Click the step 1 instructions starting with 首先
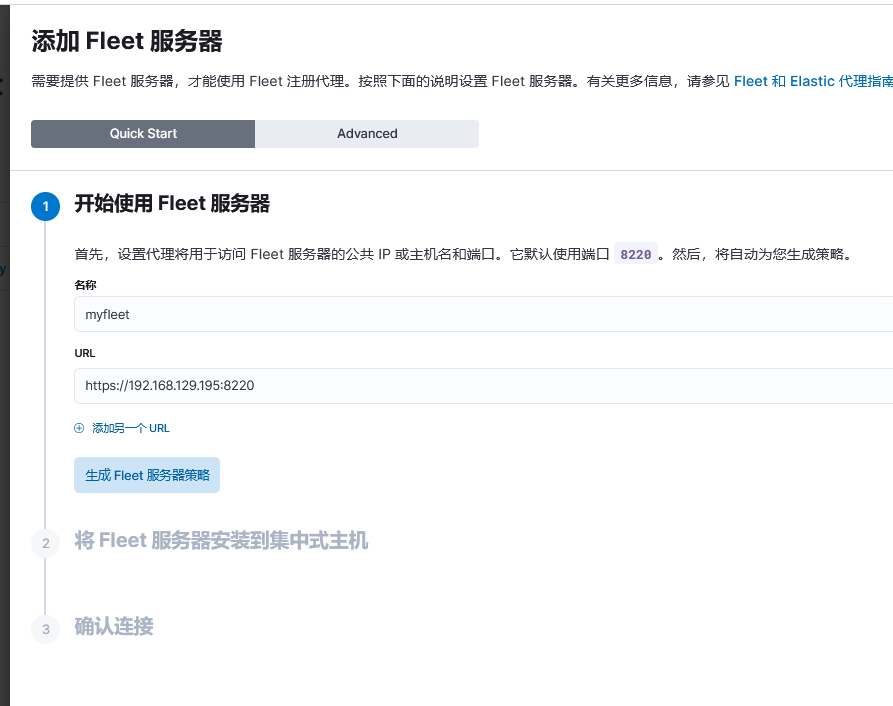Image resolution: width=893 pixels, height=706 pixels. point(340,255)
